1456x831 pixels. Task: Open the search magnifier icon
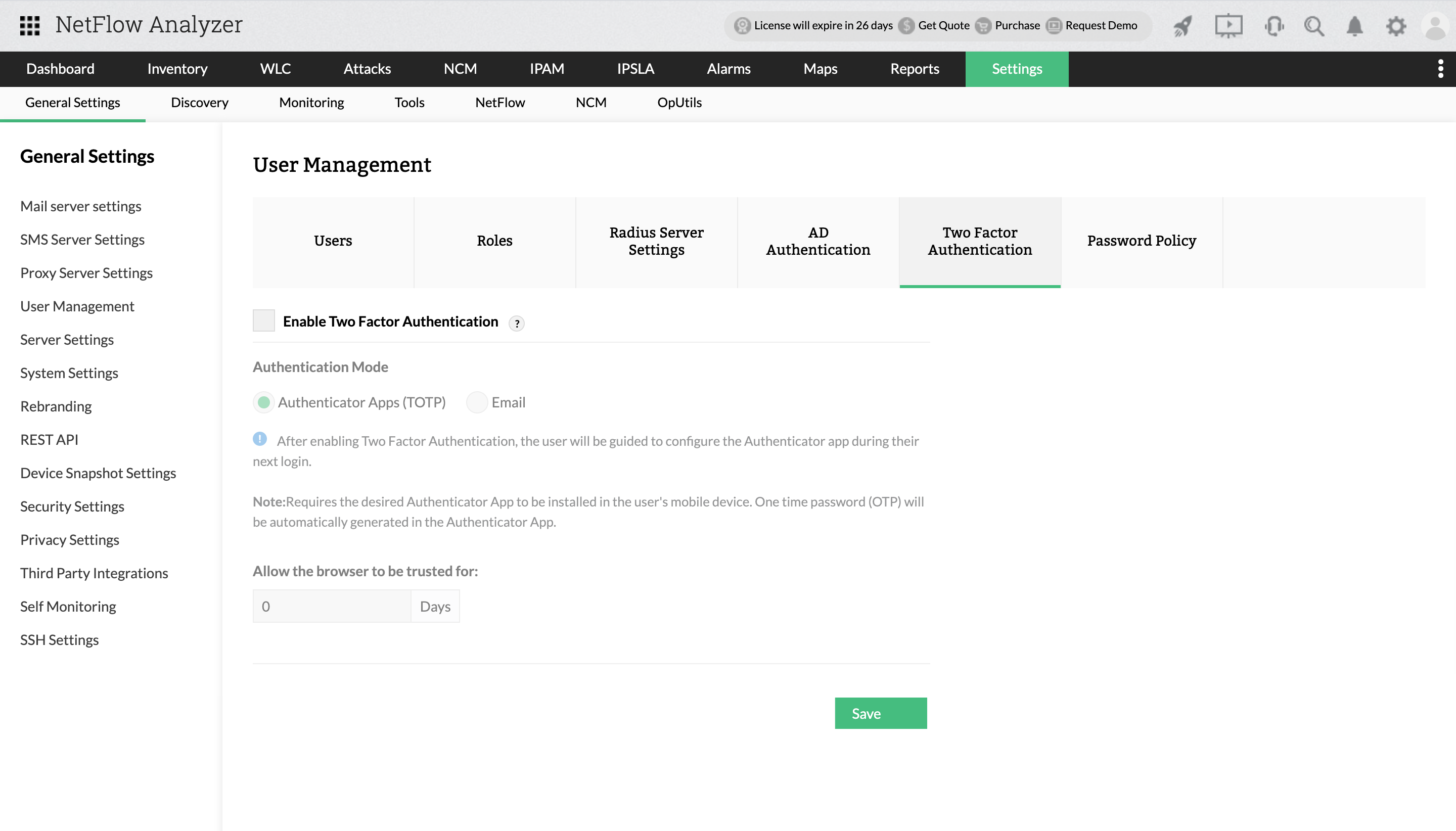[x=1314, y=26]
